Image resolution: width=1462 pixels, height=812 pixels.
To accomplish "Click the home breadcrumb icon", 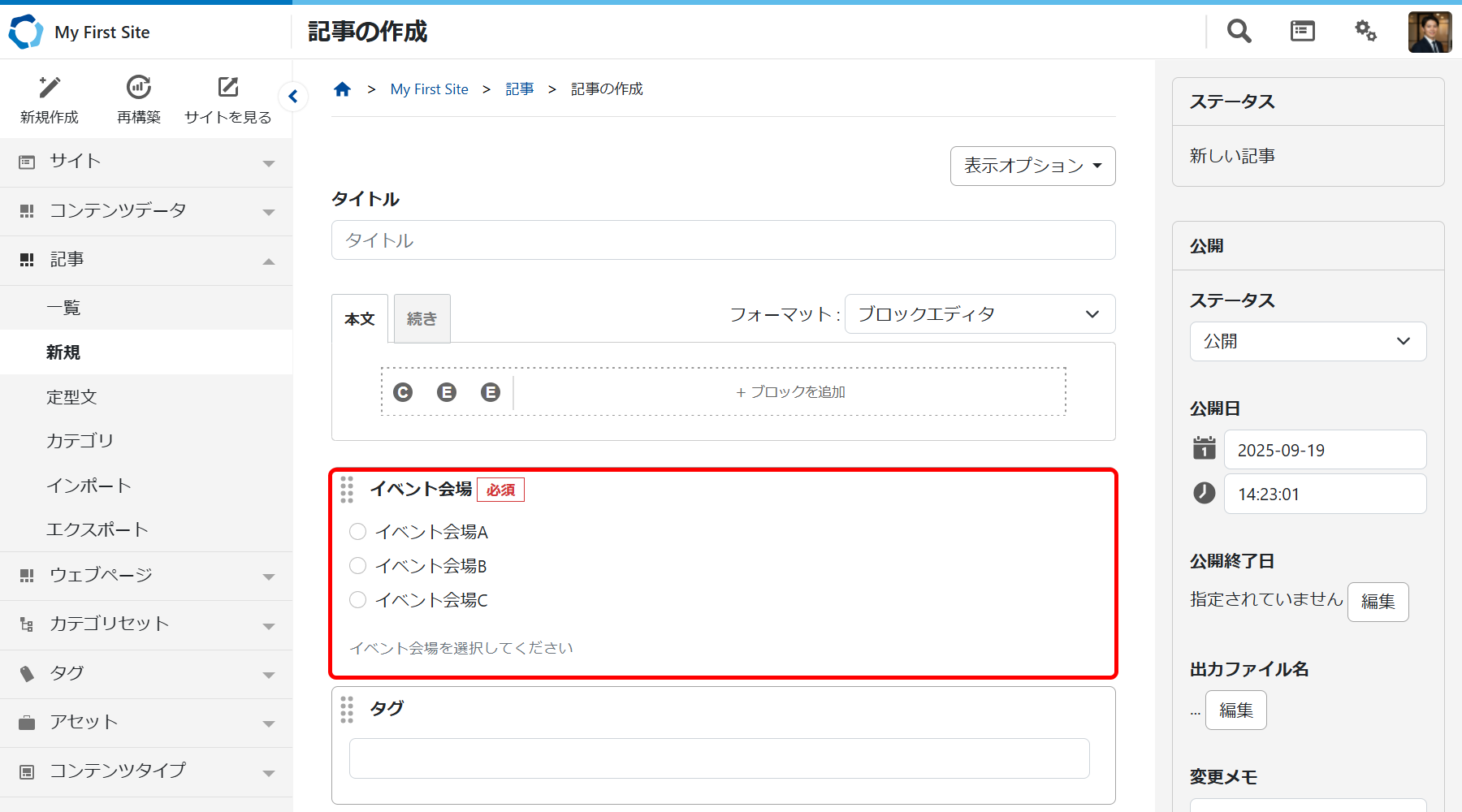I will [342, 89].
